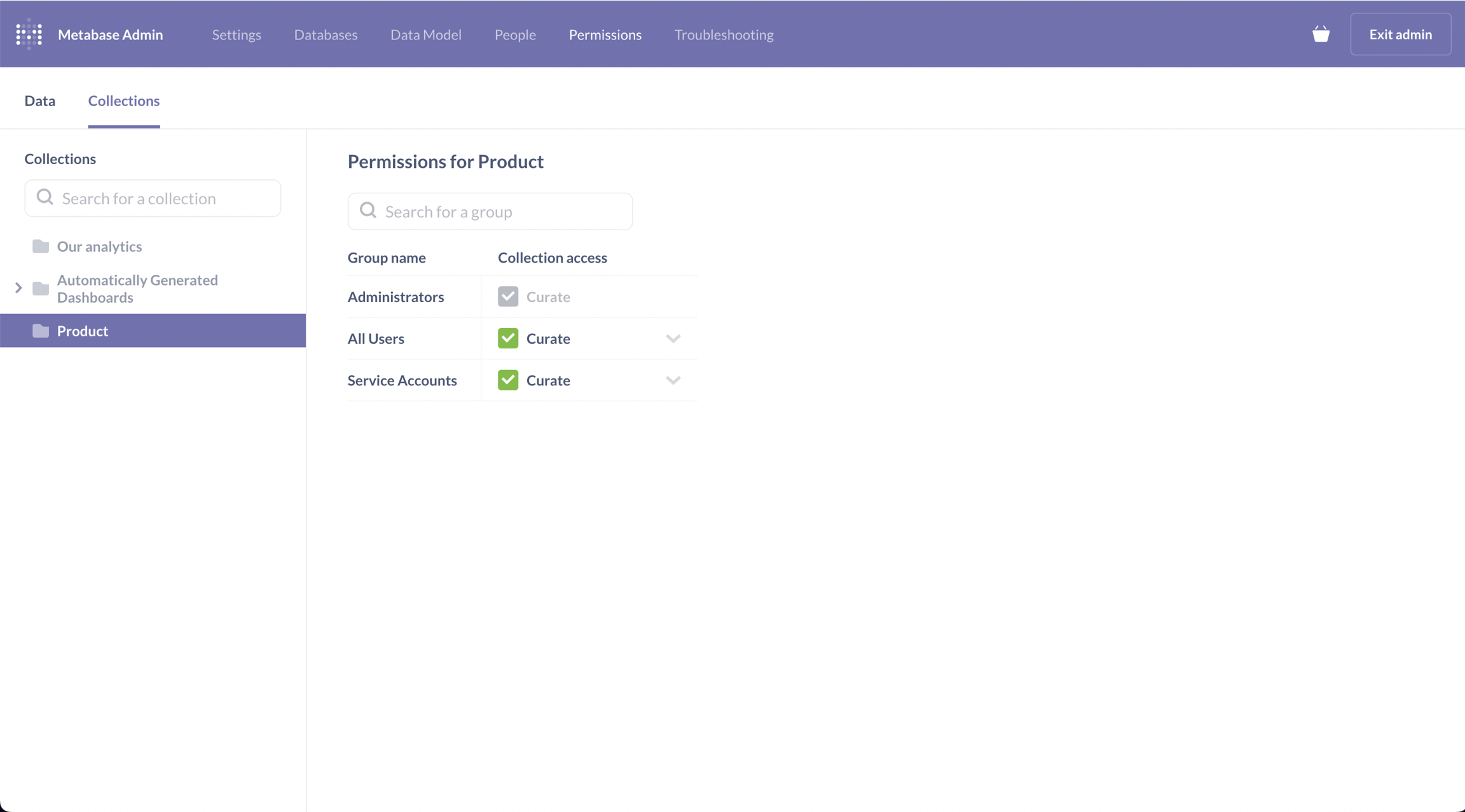This screenshot has width=1465, height=812.
Task: Click the Exit admin button
Action: (x=1400, y=34)
